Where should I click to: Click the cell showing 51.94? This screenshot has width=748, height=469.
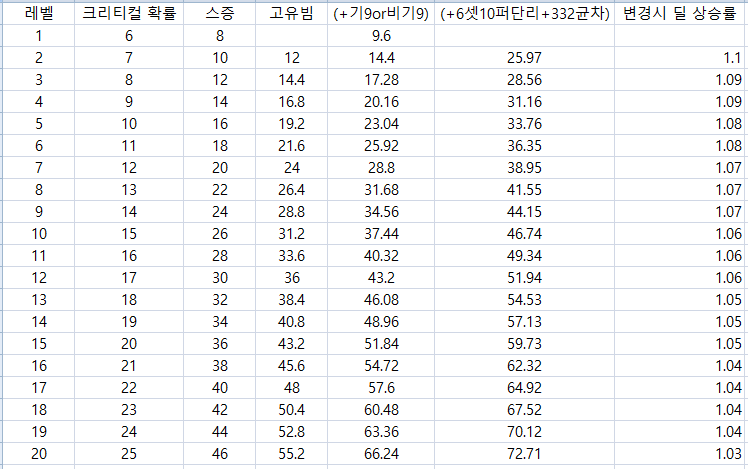(x=525, y=278)
